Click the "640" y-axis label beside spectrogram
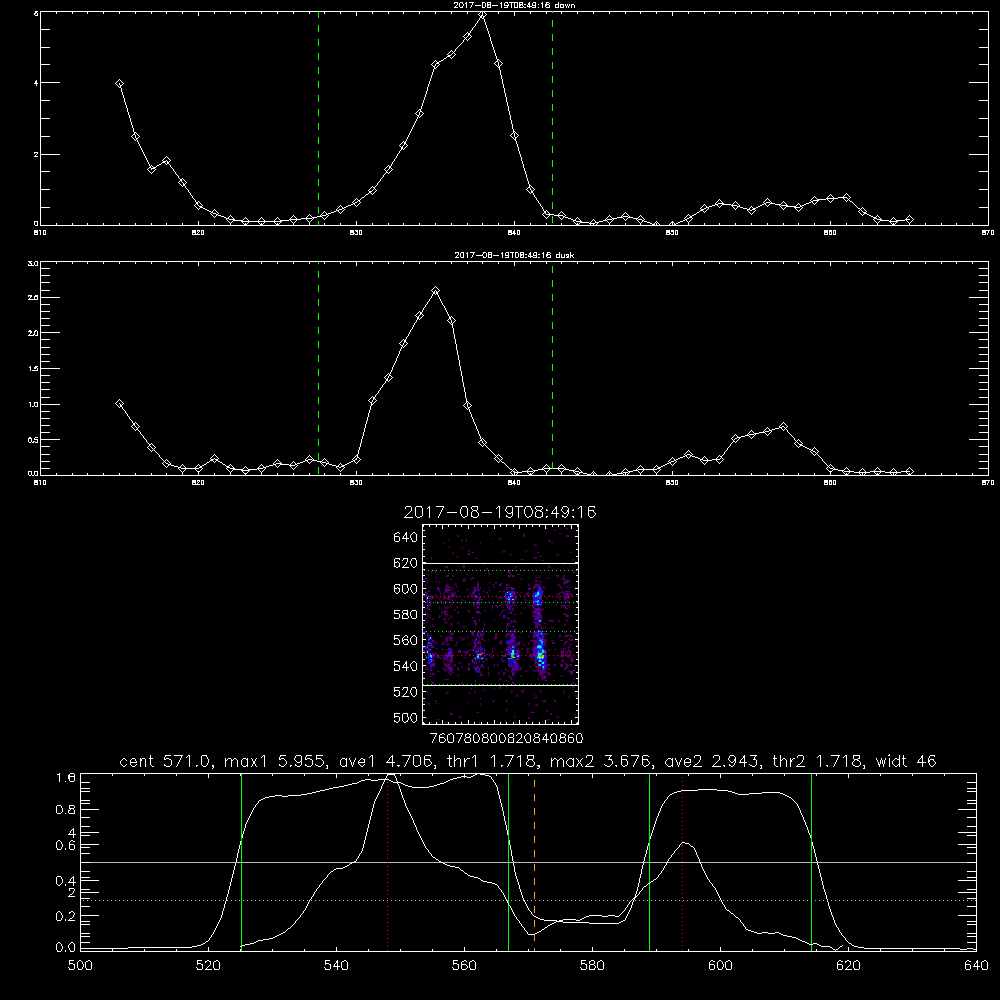 click(x=405, y=537)
